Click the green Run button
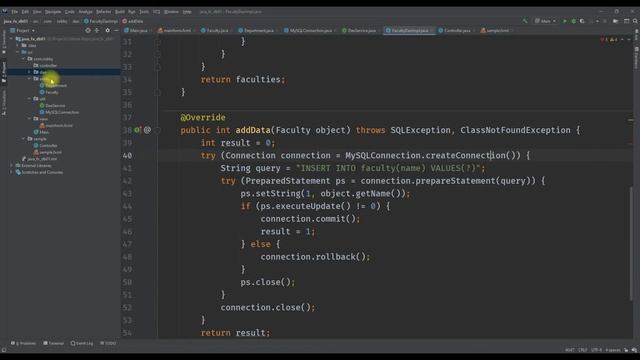The height and width of the screenshot is (360, 640). click(x=565, y=21)
